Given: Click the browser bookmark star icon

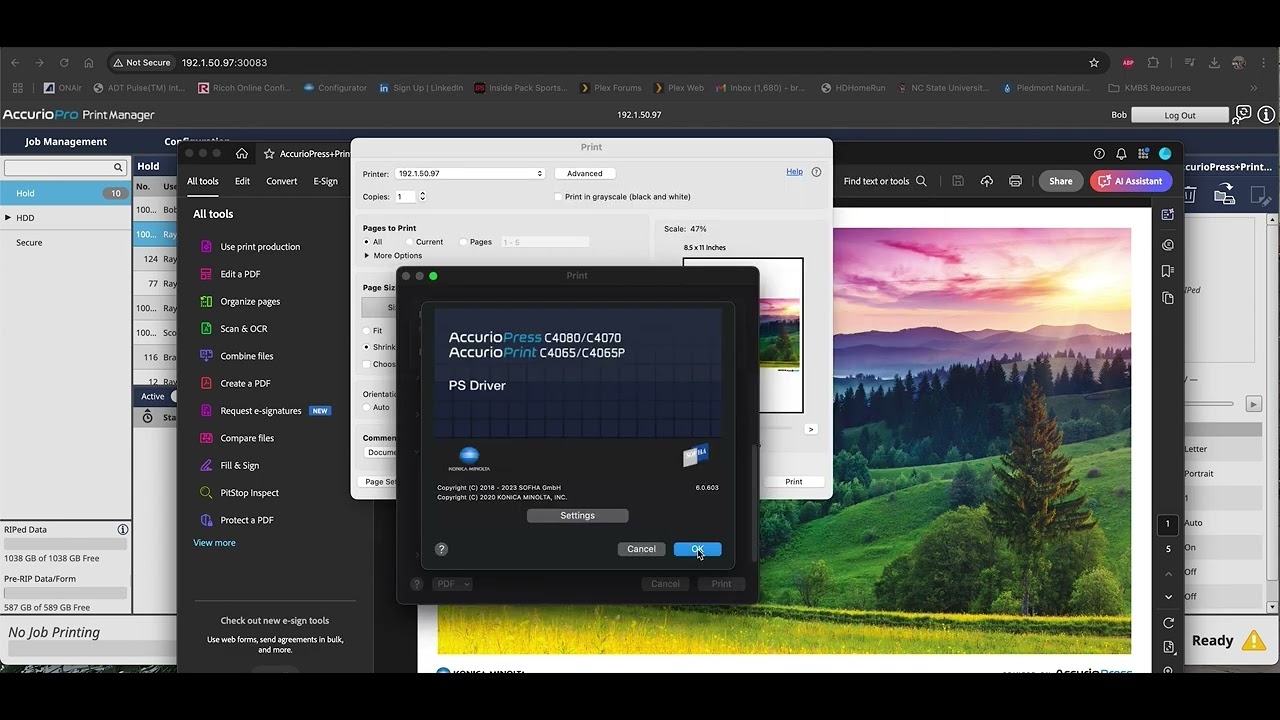Looking at the screenshot, I should click(1094, 62).
